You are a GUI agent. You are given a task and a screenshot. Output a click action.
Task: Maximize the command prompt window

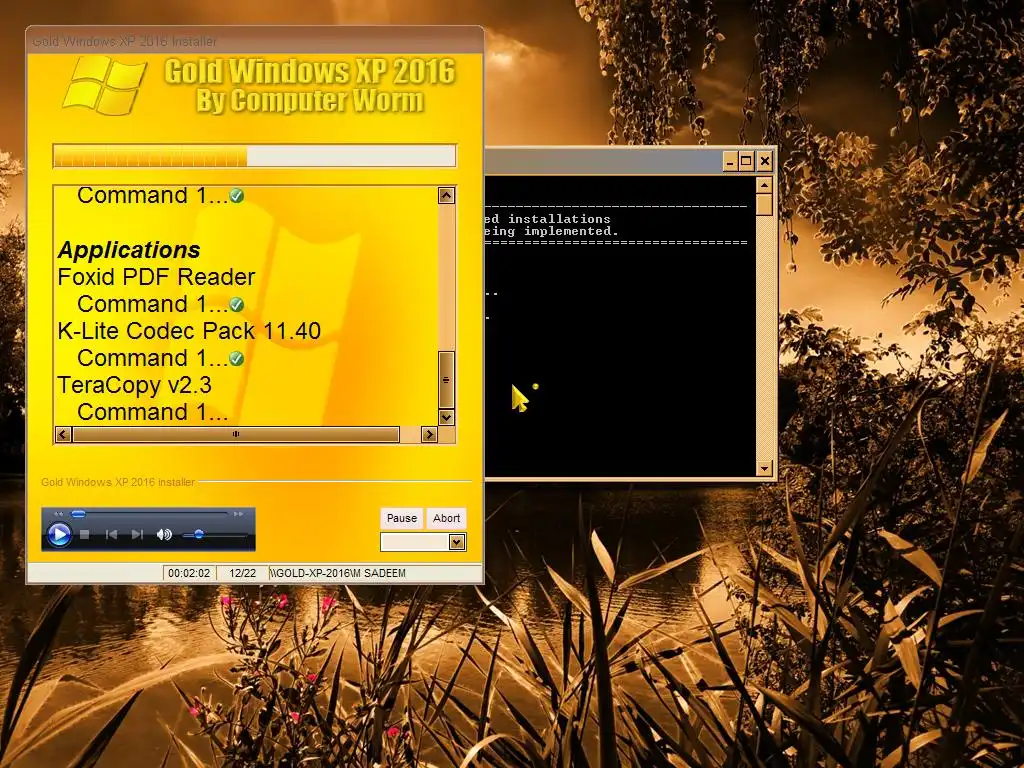[x=746, y=161]
